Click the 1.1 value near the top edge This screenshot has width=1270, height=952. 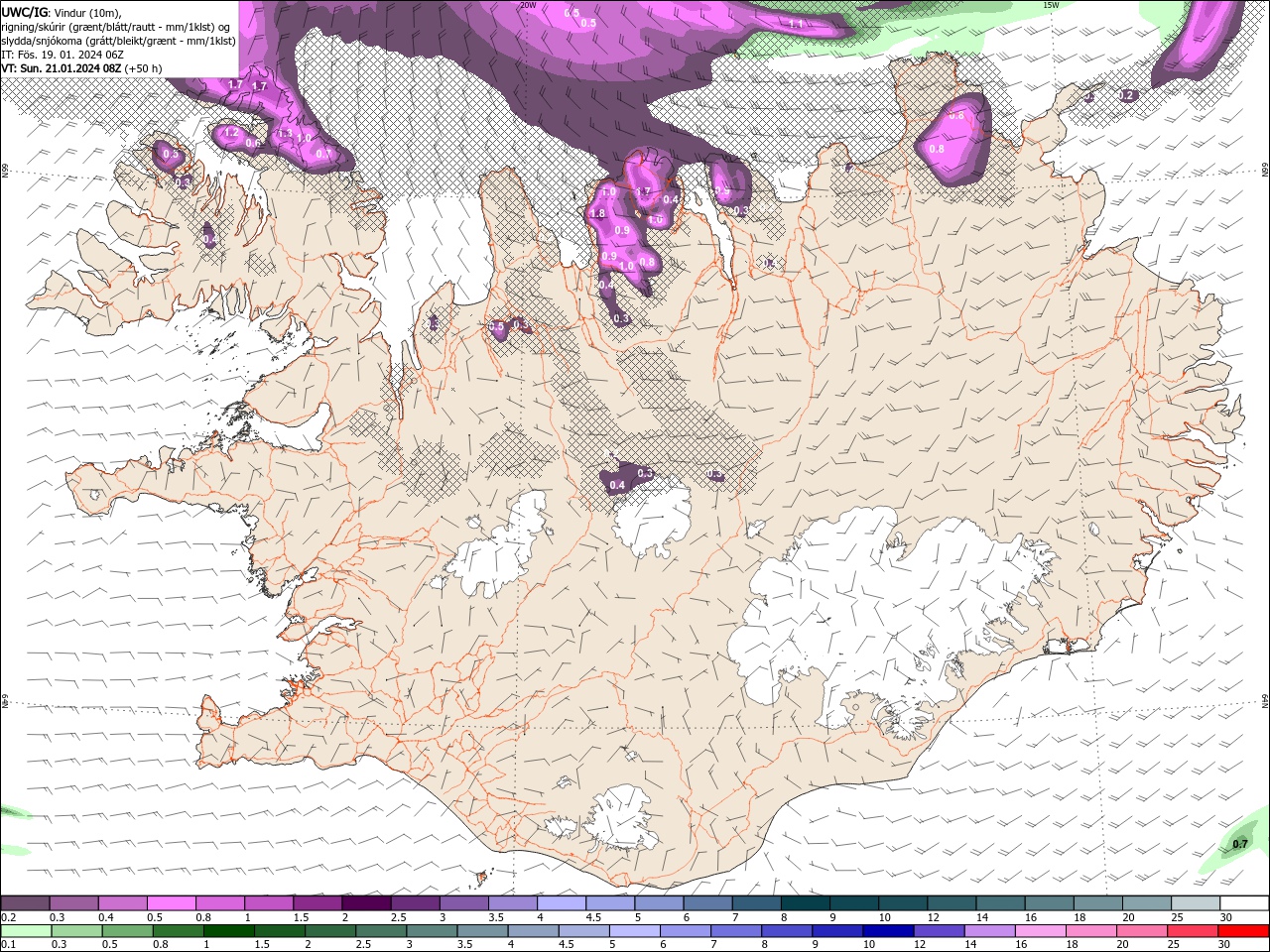click(796, 24)
